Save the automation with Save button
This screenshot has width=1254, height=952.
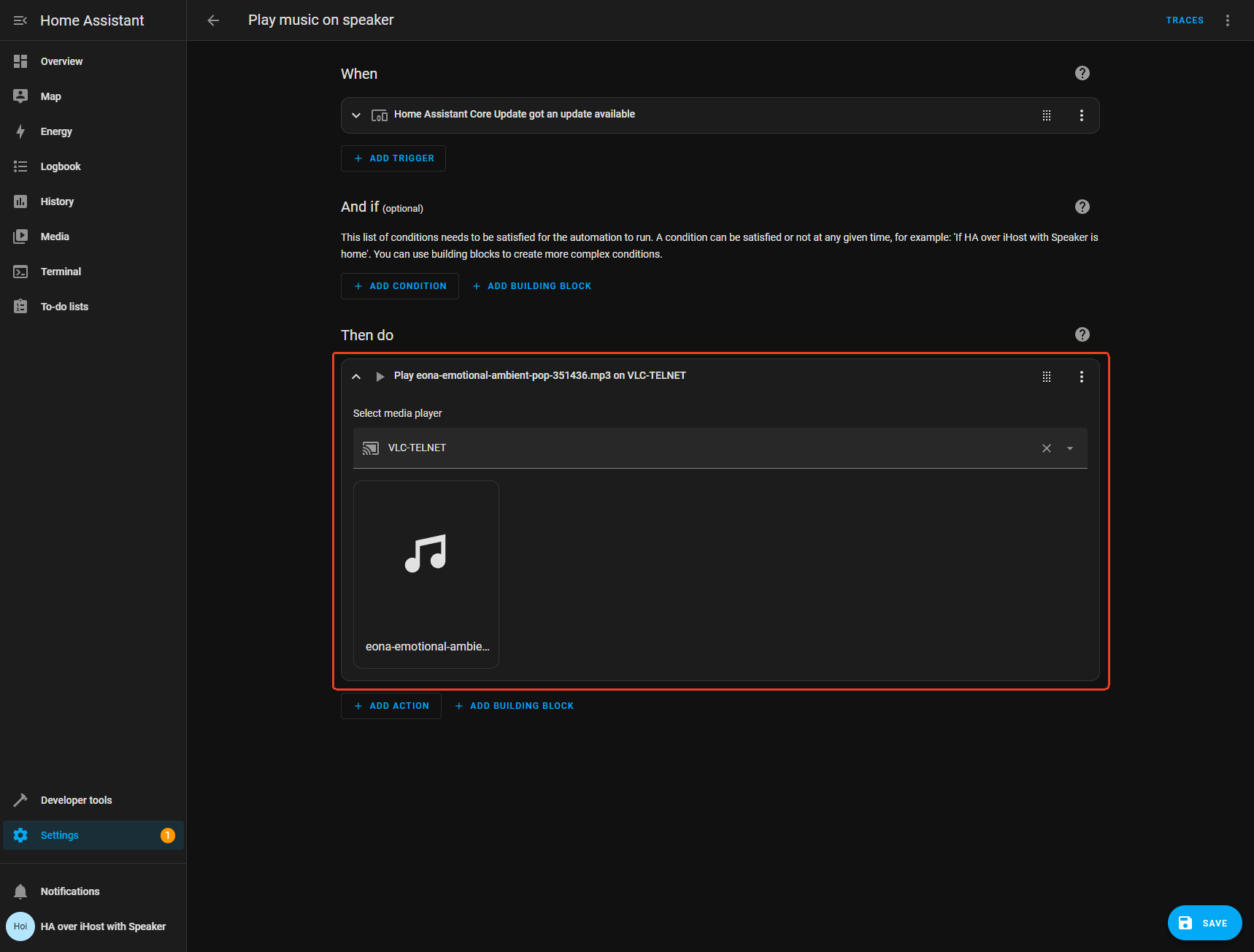click(x=1204, y=923)
